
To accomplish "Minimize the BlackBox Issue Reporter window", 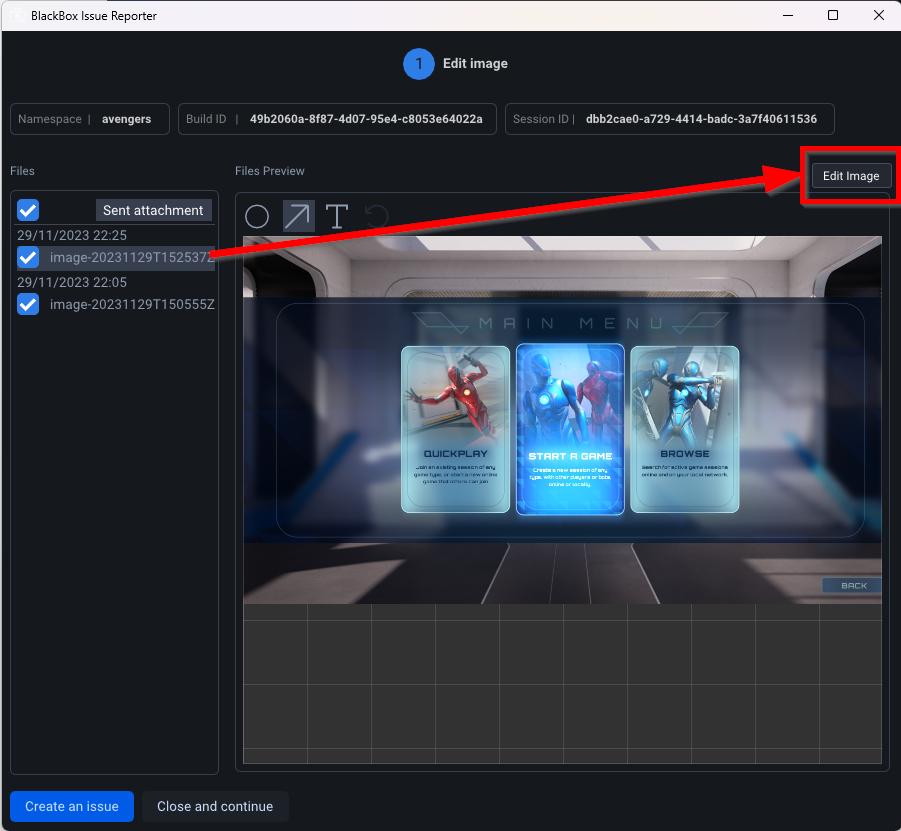I will coord(788,16).
